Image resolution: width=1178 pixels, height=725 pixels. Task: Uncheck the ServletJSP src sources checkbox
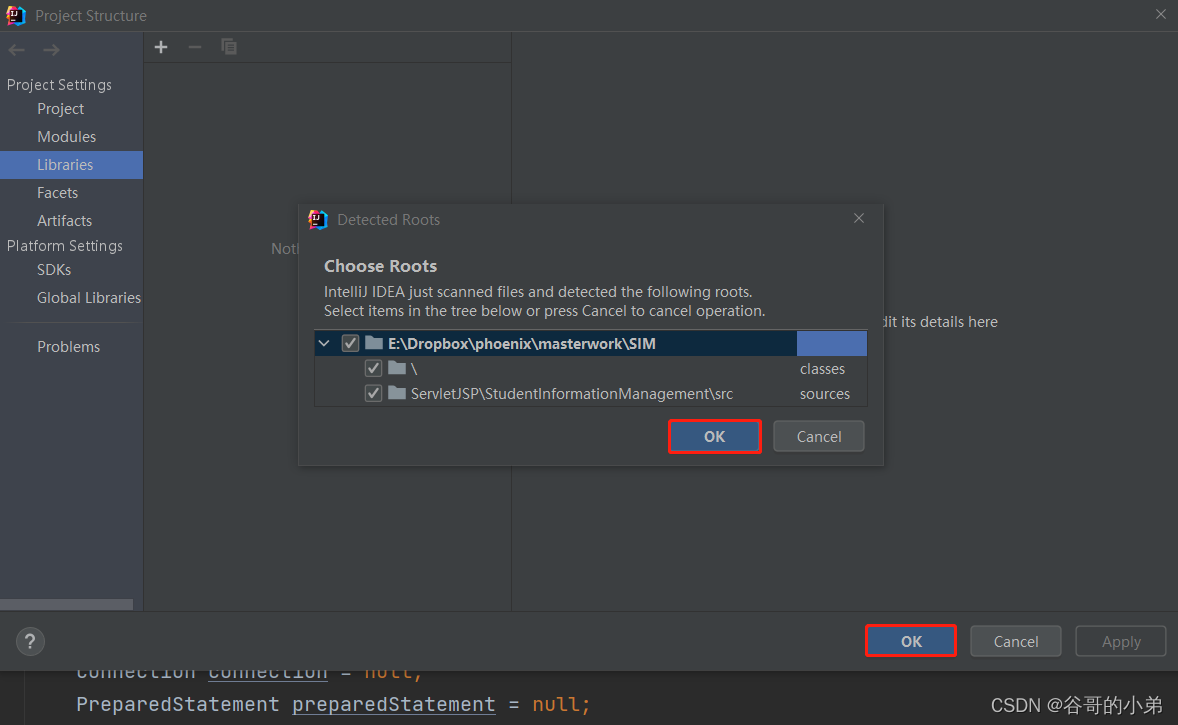[373, 393]
